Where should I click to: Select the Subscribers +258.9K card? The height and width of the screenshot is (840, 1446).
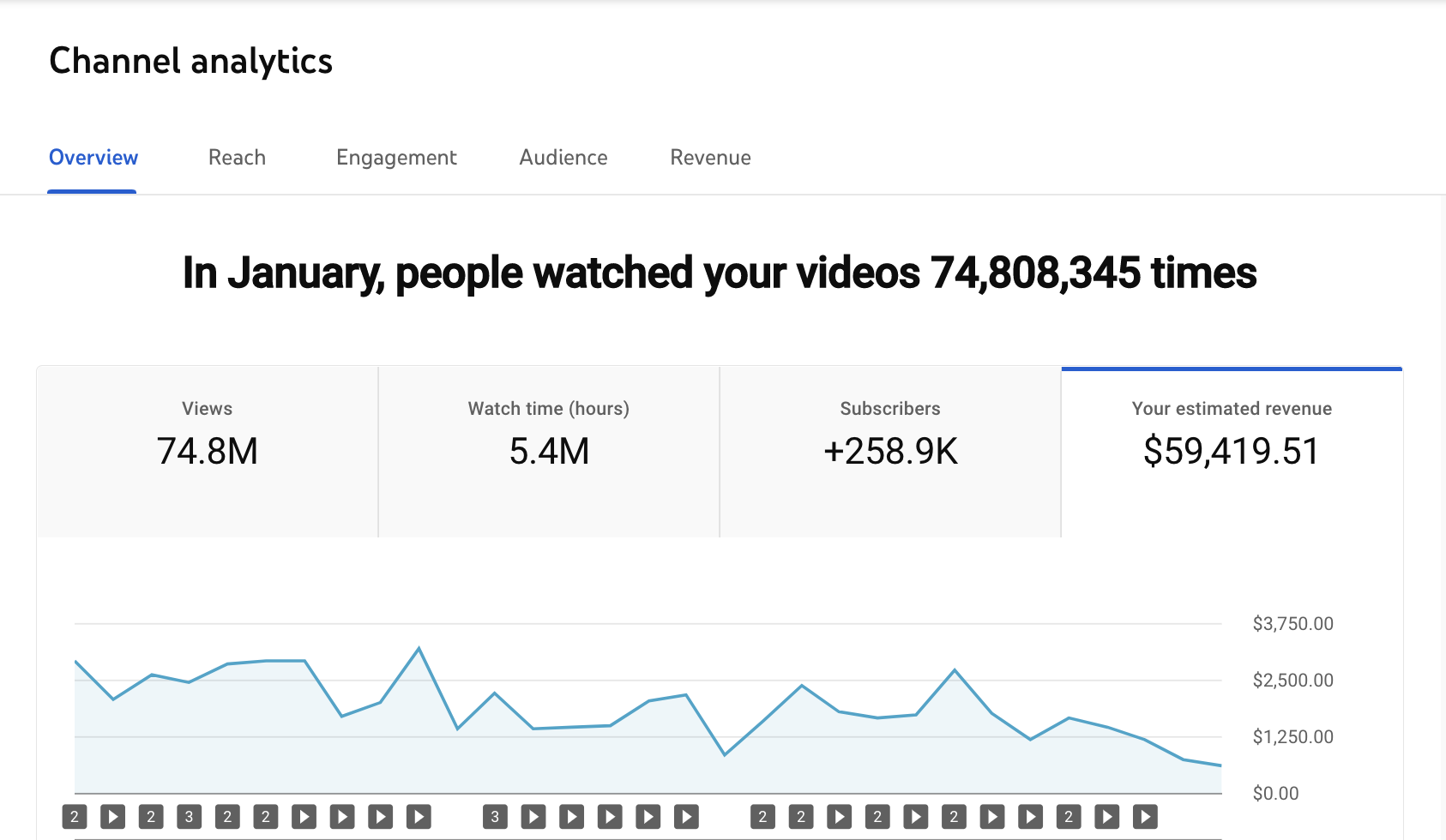(x=890, y=453)
